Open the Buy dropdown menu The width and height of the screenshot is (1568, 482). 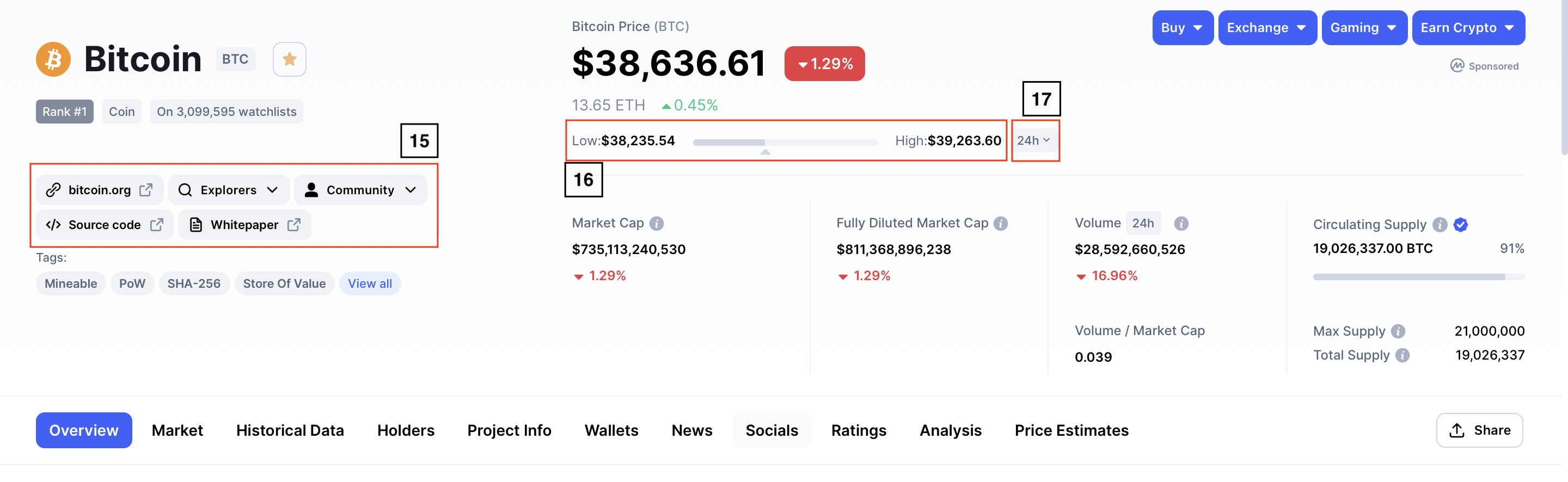1182,28
